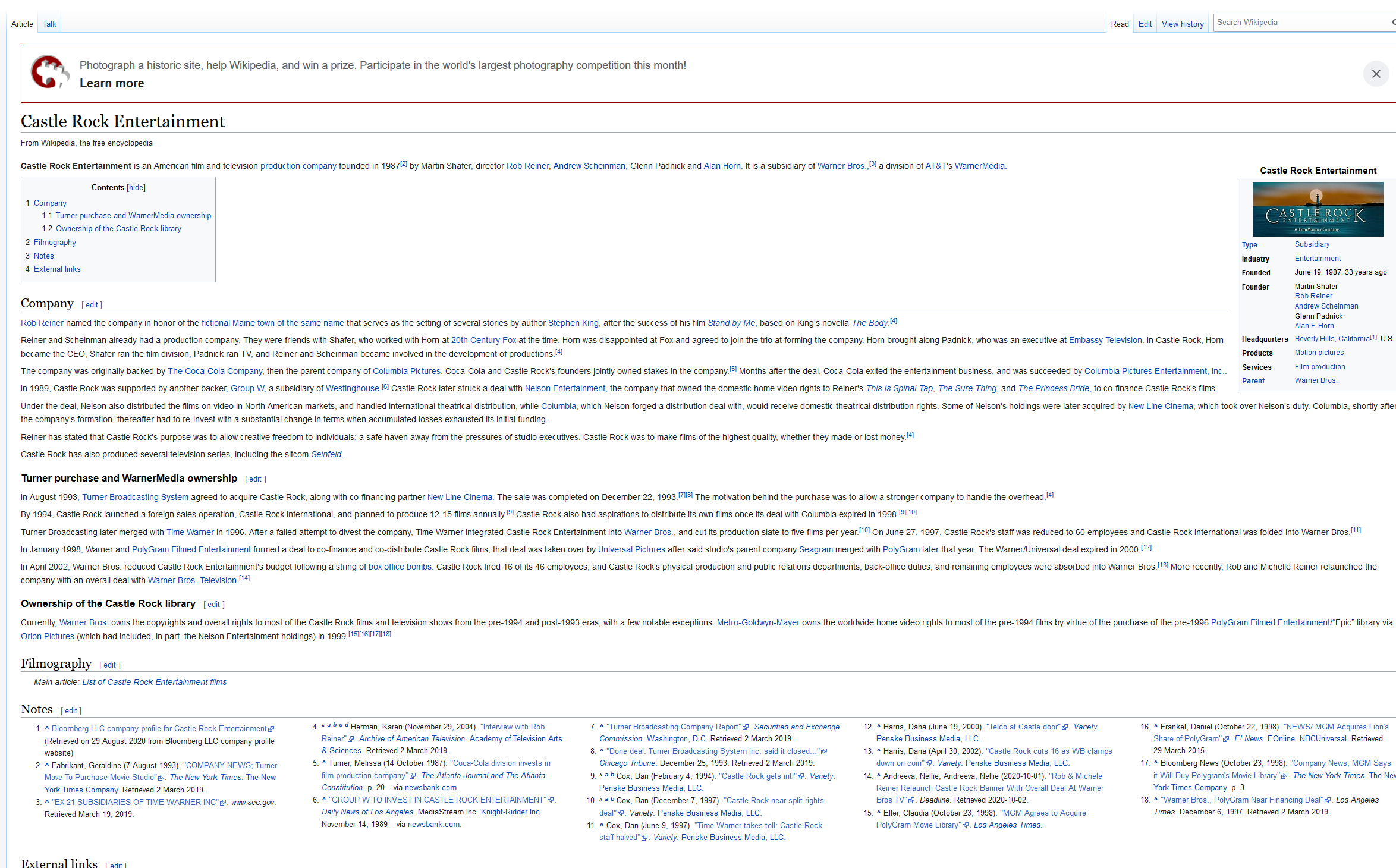
Task: Open the Stand by Me film link
Action: click(731, 323)
